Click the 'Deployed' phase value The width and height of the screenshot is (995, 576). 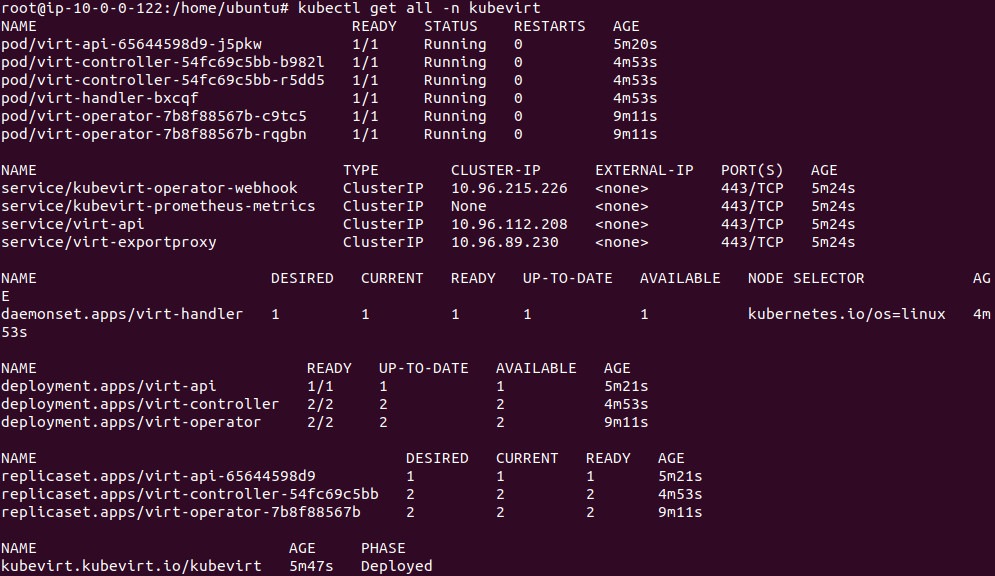coord(397,566)
